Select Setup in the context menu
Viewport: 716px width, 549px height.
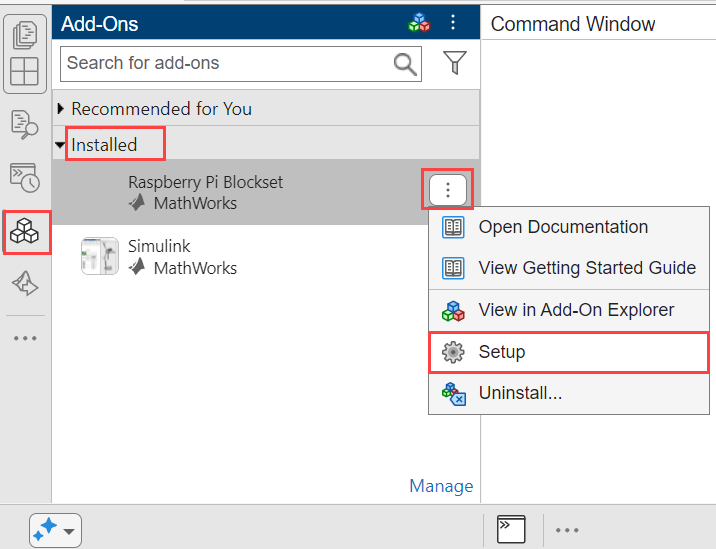point(569,352)
